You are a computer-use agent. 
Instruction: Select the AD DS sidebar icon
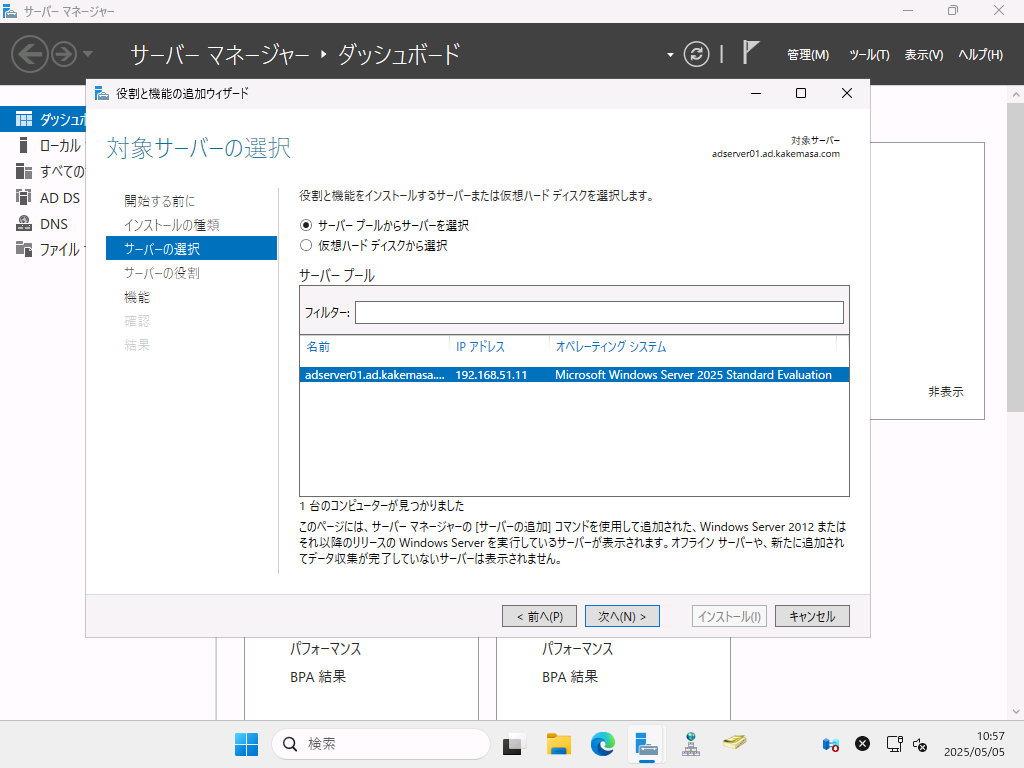[24, 197]
